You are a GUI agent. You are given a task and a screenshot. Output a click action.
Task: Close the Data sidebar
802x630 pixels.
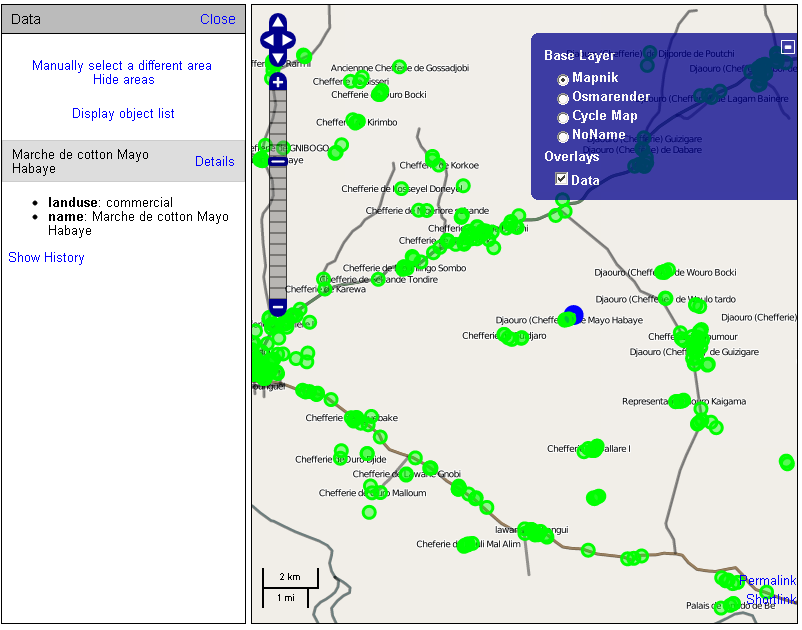(x=217, y=19)
